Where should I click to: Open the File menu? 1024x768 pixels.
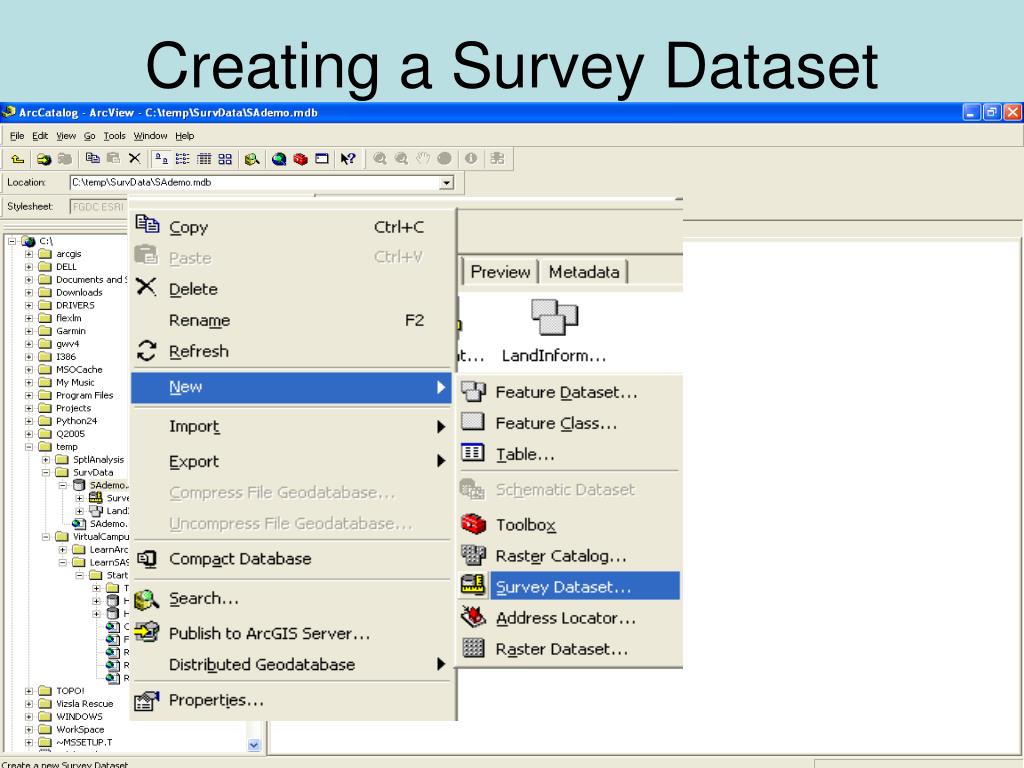click(17, 136)
